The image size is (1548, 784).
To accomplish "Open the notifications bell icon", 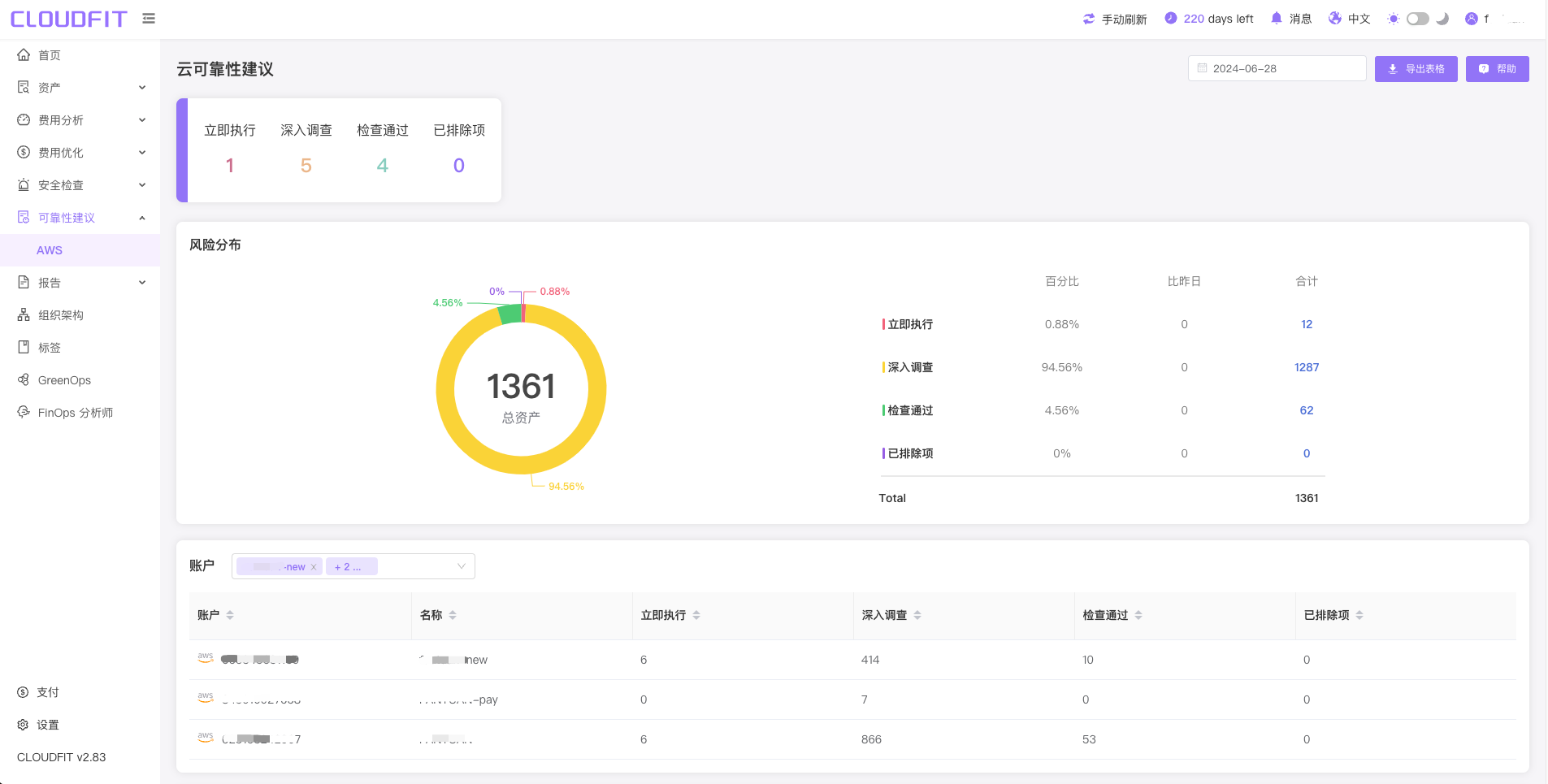I will click(x=1277, y=18).
